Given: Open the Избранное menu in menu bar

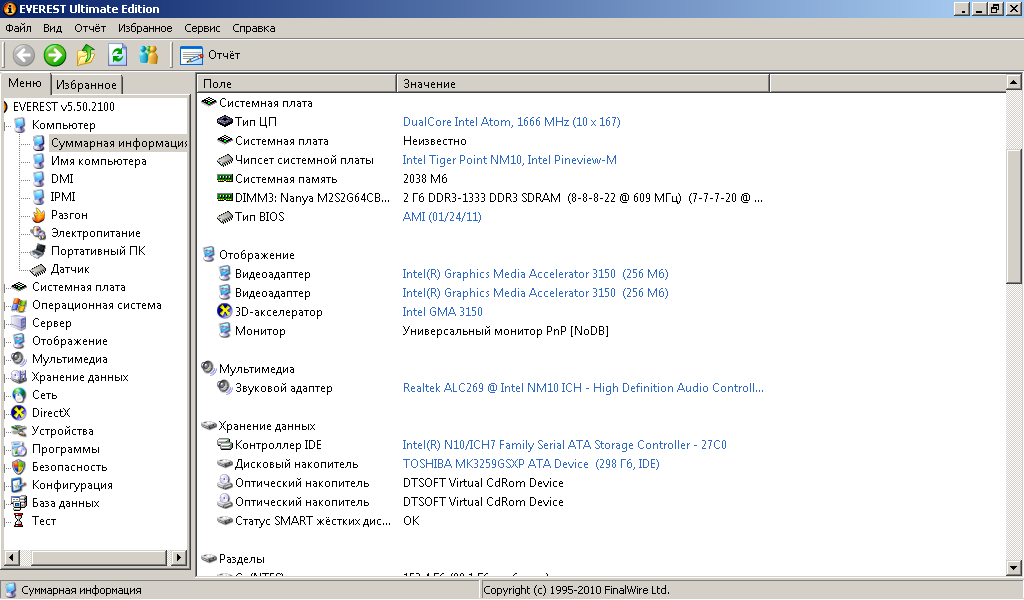Looking at the screenshot, I should coord(145,28).
